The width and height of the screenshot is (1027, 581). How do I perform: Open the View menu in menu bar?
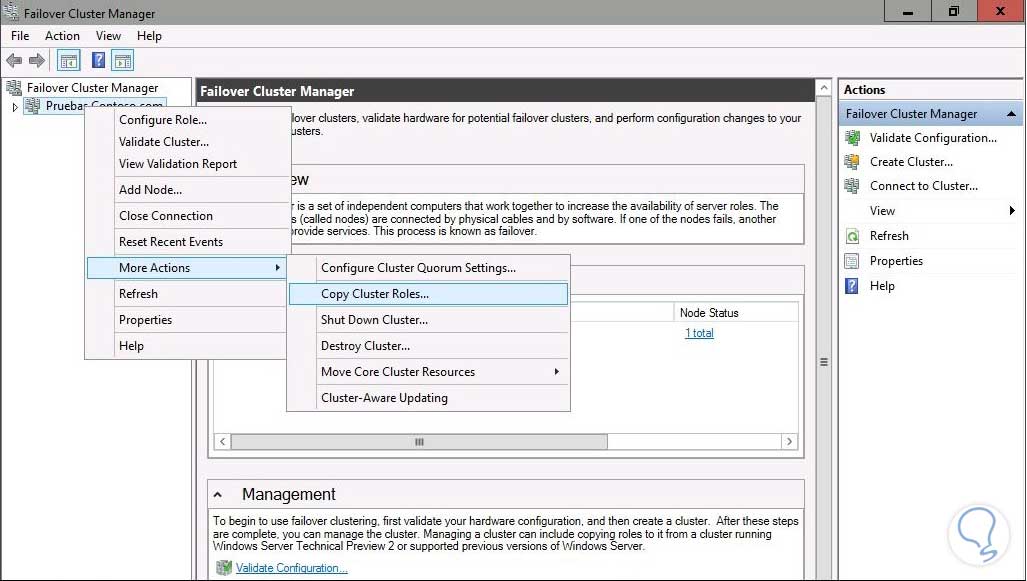109,36
